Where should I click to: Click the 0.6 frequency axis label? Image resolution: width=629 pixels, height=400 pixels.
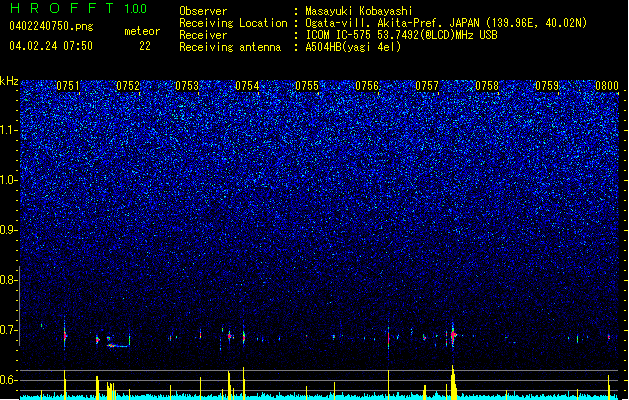coord(9,380)
